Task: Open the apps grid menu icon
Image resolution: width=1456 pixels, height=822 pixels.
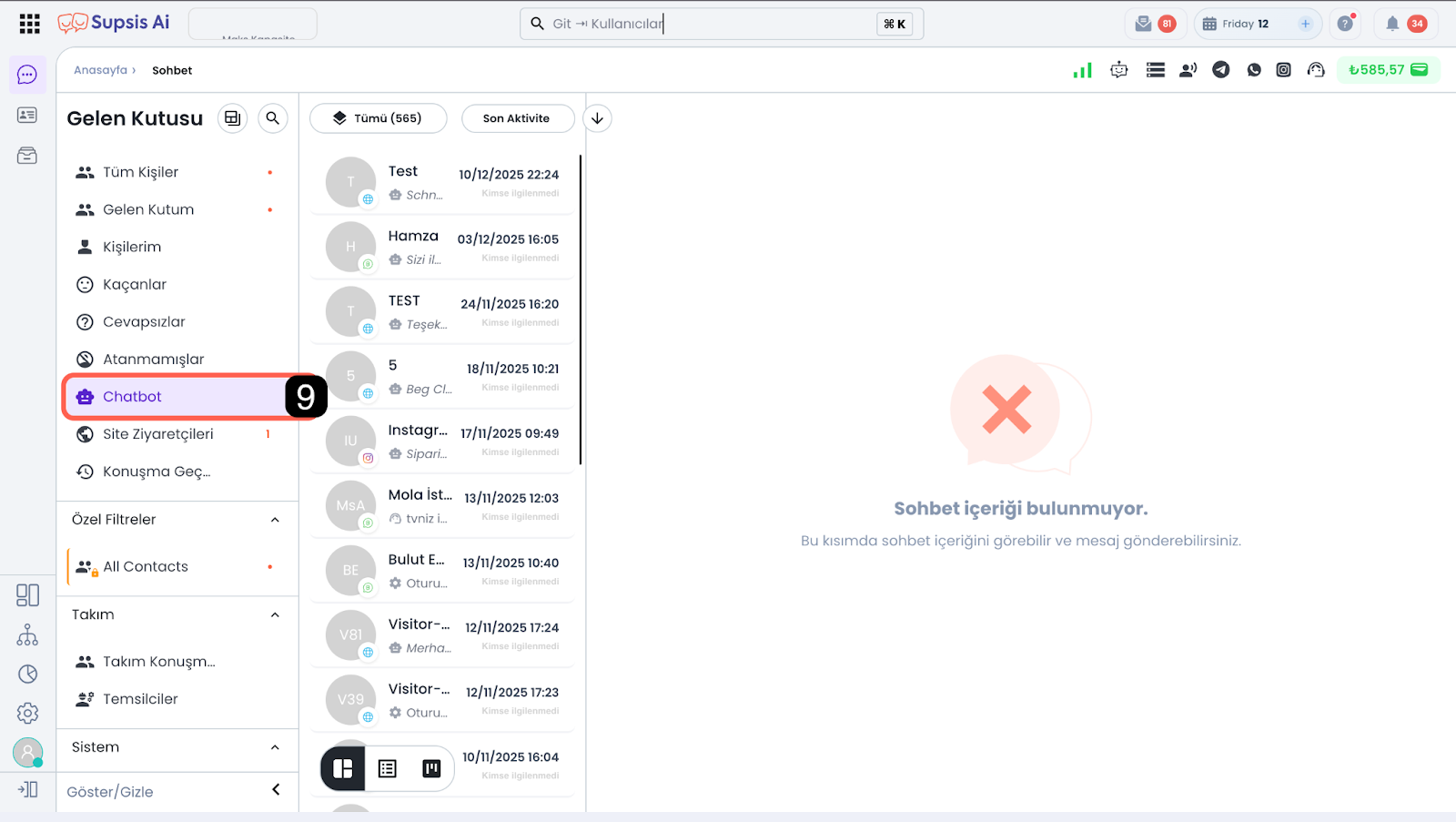Action: [x=29, y=24]
